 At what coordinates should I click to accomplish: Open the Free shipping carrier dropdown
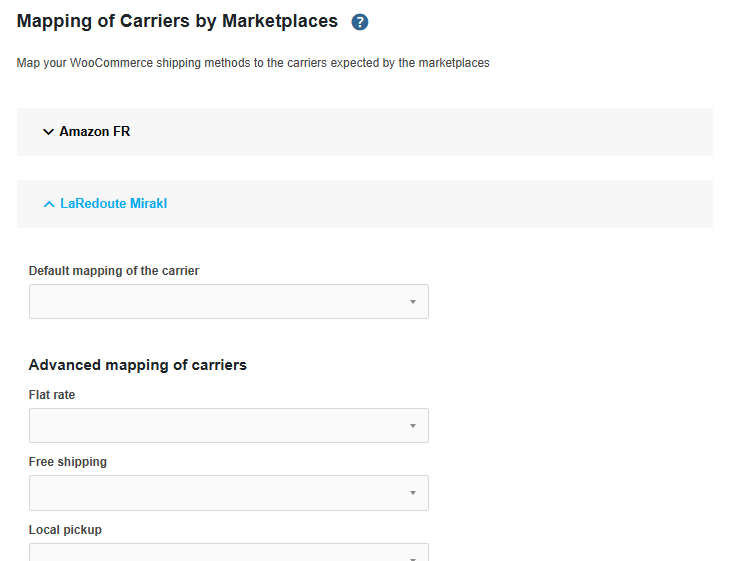pyautogui.click(x=228, y=493)
